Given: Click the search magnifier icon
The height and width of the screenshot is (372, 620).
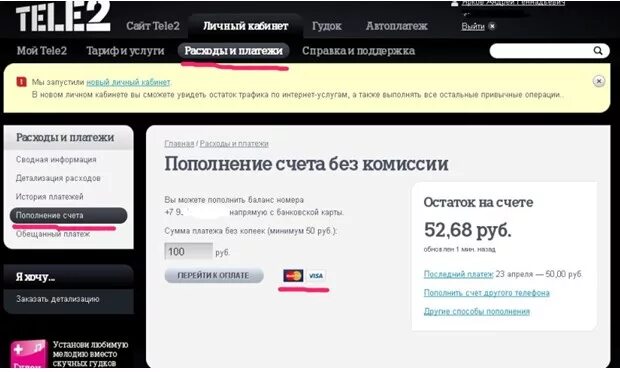Looking at the screenshot, I should tap(598, 51).
